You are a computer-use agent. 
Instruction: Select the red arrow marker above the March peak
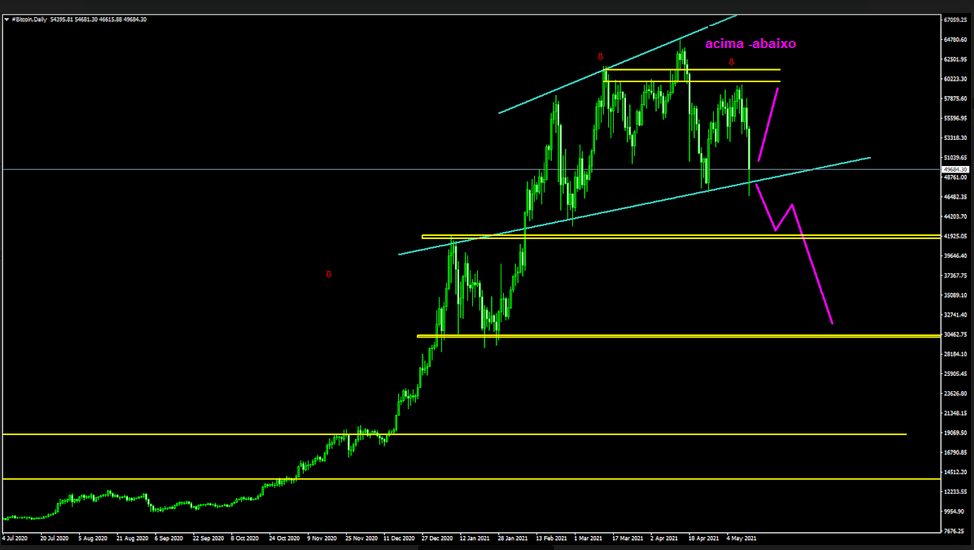[x=600, y=56]
